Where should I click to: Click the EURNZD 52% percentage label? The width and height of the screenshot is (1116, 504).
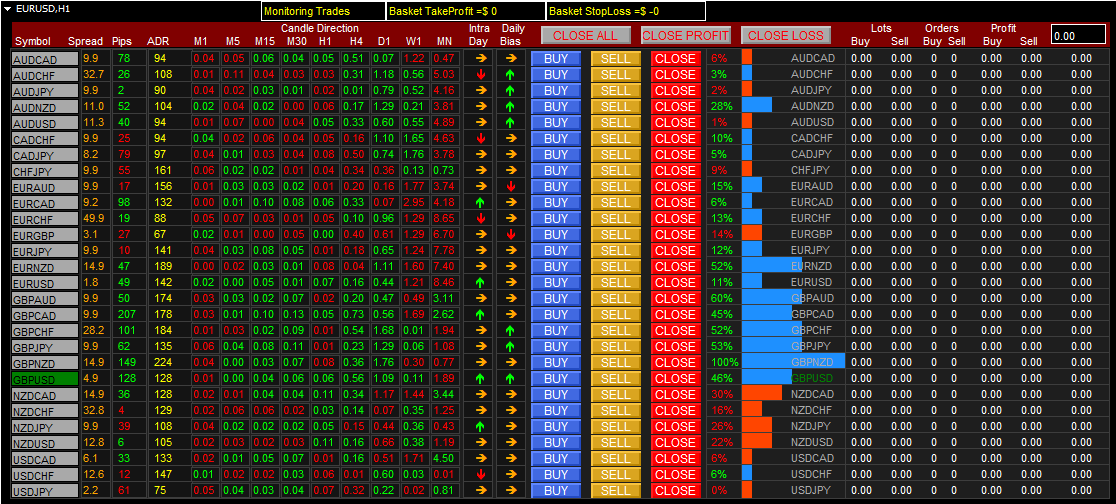[x=721, y=266]
